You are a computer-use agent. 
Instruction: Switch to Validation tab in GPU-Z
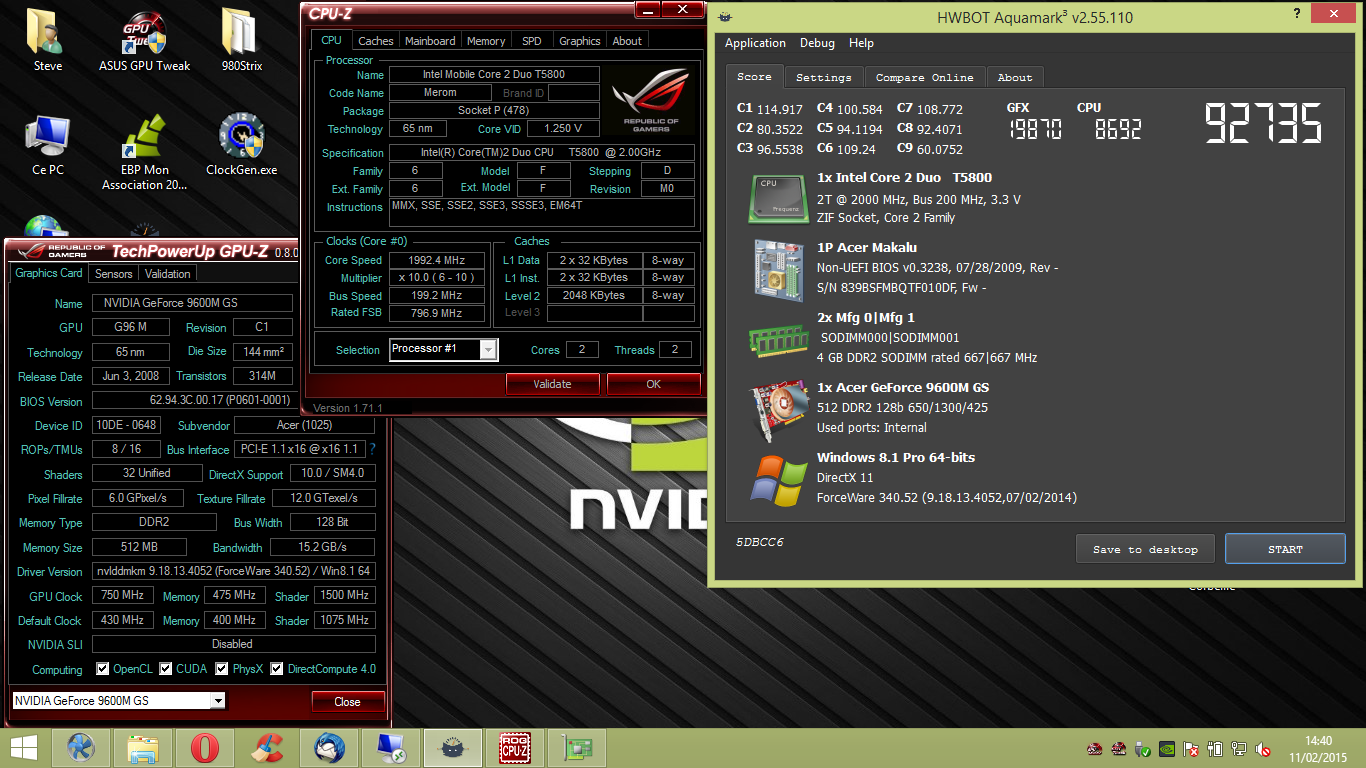[167, 273]
